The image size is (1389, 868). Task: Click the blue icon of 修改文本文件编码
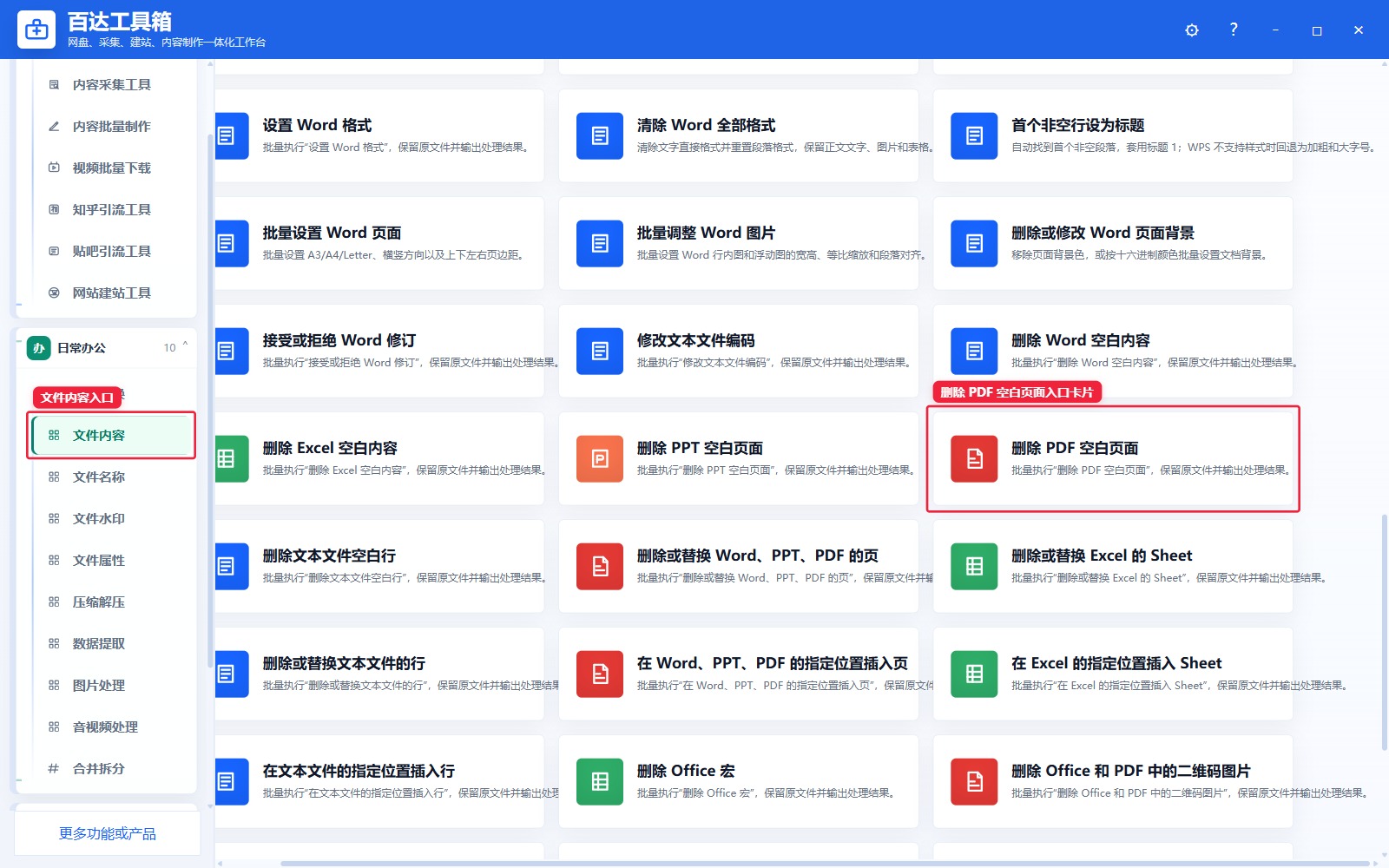click(x=600, y=351)
